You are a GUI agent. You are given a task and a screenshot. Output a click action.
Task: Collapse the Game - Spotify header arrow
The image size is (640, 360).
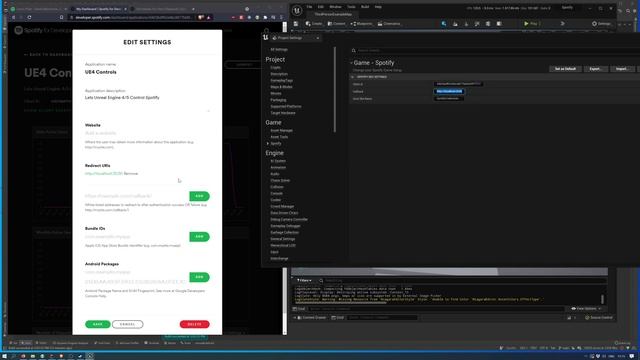click(x=351, y=63)
